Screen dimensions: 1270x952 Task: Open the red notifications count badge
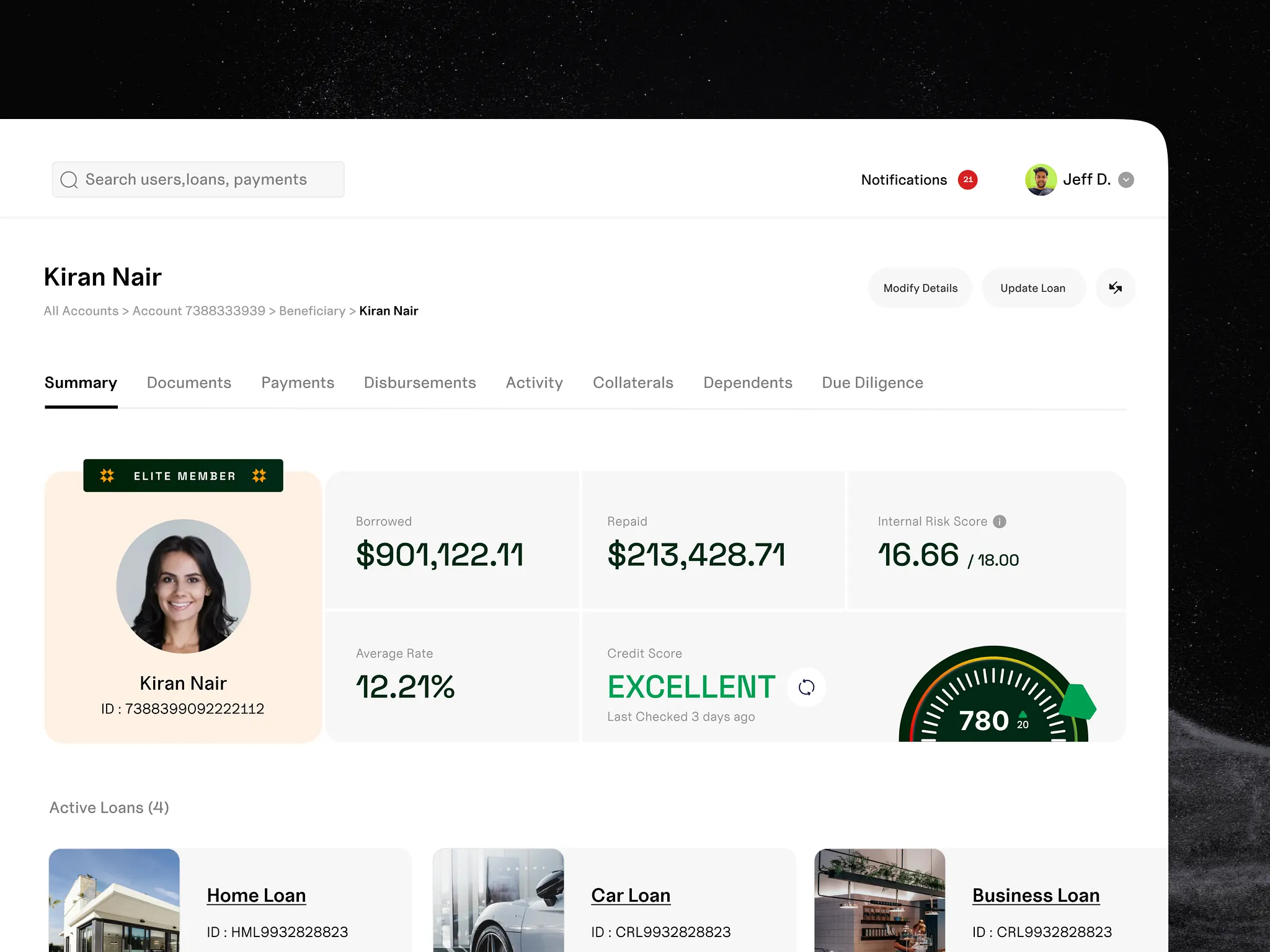[967, 180]
